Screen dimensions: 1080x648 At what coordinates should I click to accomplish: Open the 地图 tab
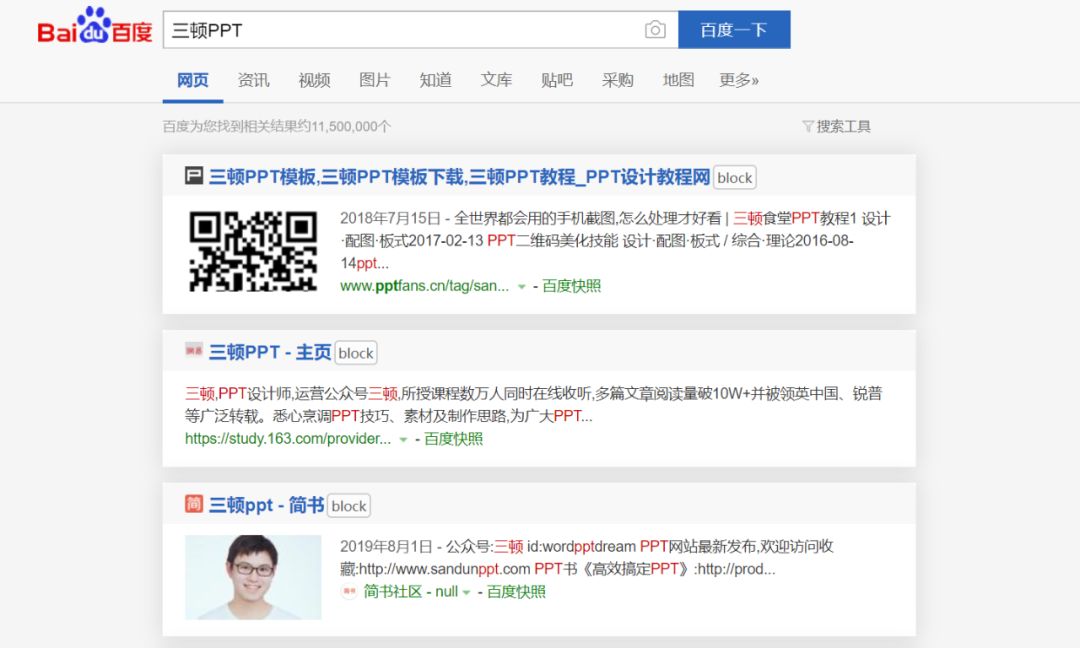coord(678,80)
